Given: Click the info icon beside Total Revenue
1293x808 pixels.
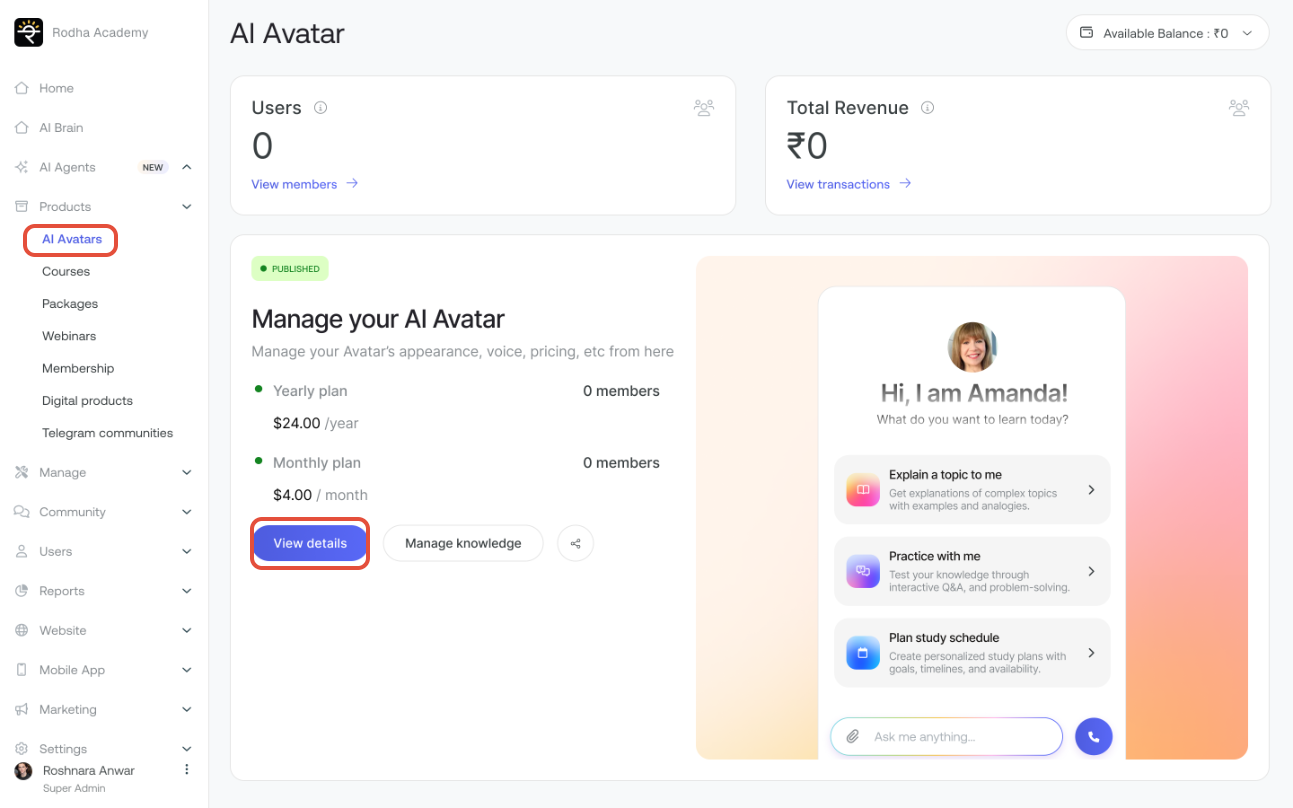Looking at the screenshot, I should (x=927, y=108).
